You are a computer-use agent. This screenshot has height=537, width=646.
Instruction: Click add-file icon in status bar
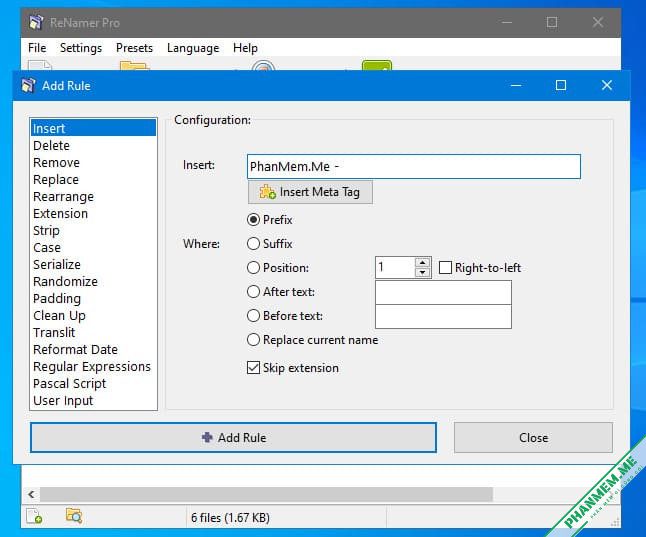pyautogui.click(x=34, y=516)
